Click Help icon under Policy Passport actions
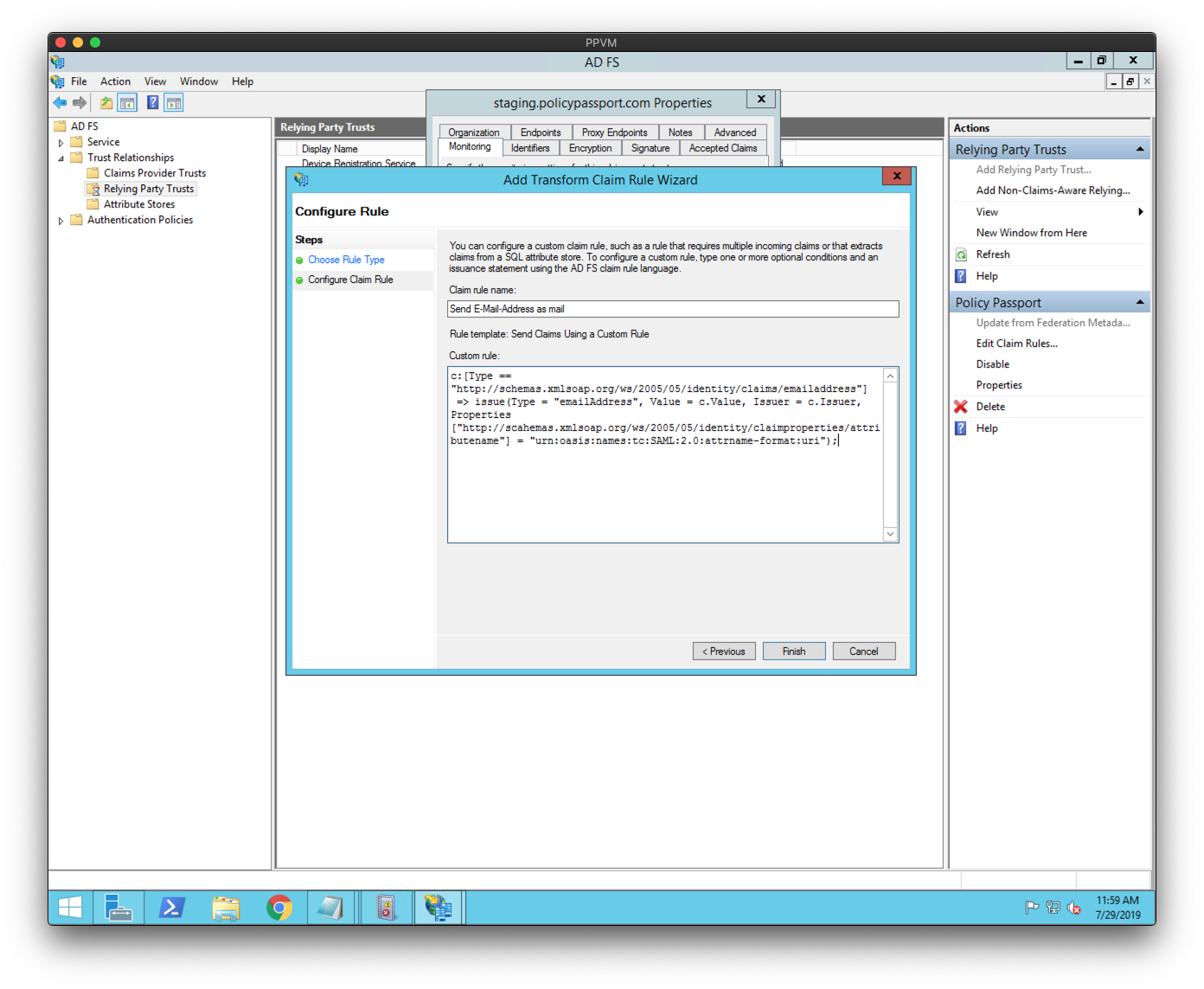The width and height of the screenshot is (1204, 989). click(961, 428)
